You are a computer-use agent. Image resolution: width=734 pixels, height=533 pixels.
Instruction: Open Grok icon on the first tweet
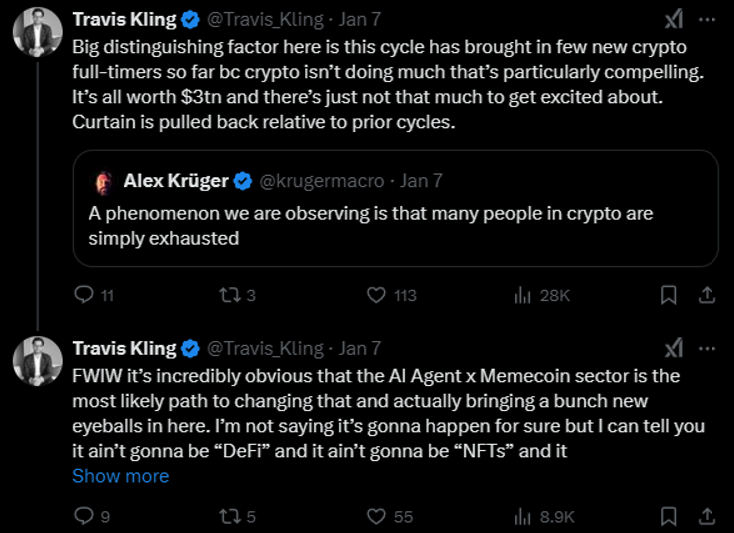(x=674, y=21)
